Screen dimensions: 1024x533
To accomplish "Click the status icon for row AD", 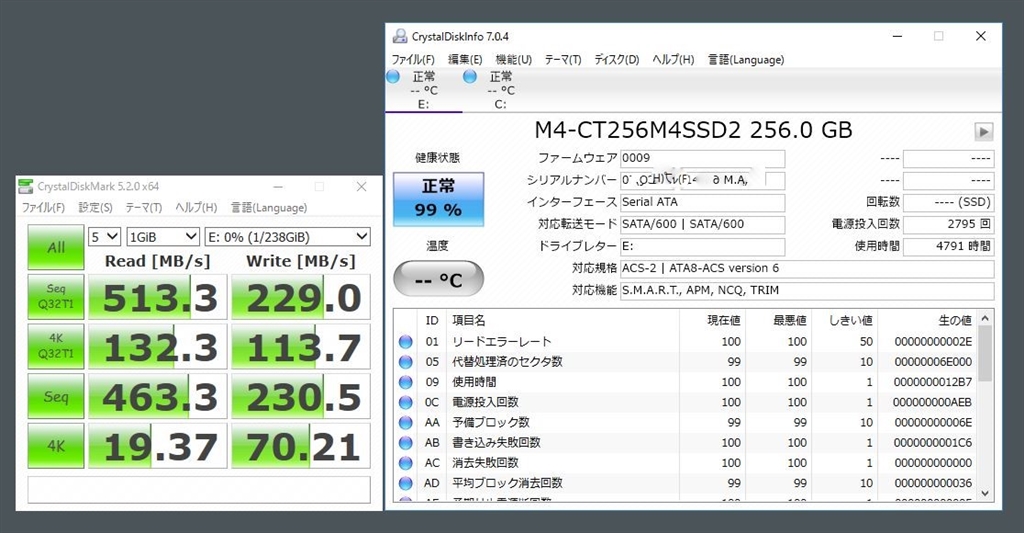I will 406,483.
